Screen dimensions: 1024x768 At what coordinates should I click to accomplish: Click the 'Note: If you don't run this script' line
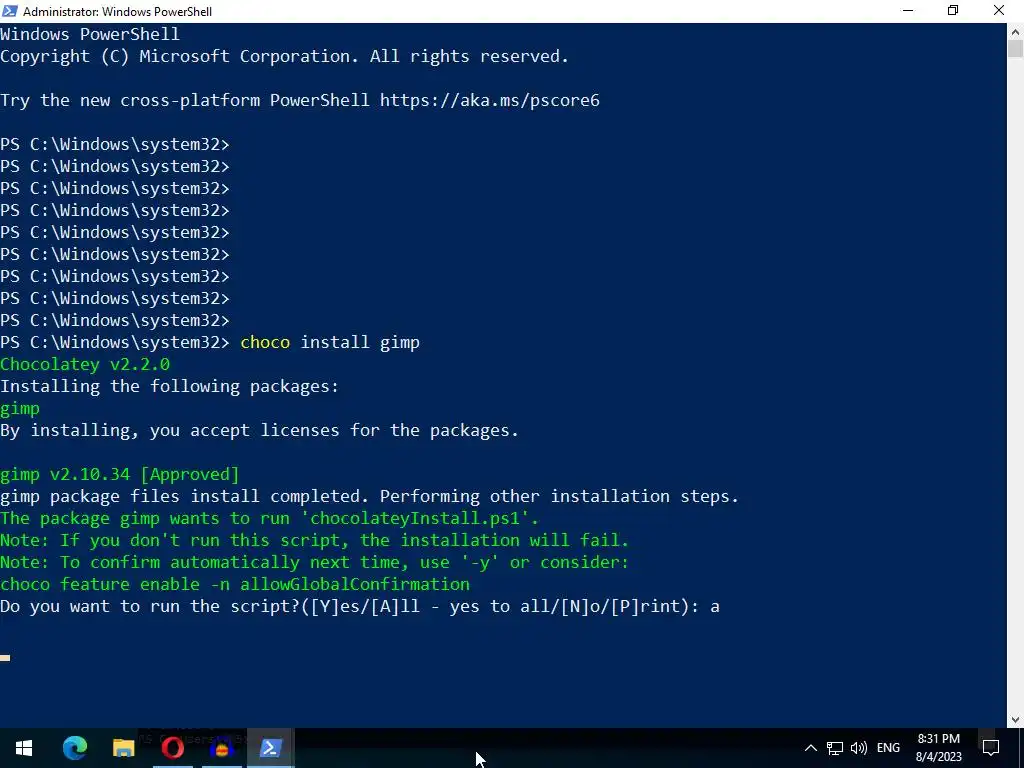(x=314, y=540)
